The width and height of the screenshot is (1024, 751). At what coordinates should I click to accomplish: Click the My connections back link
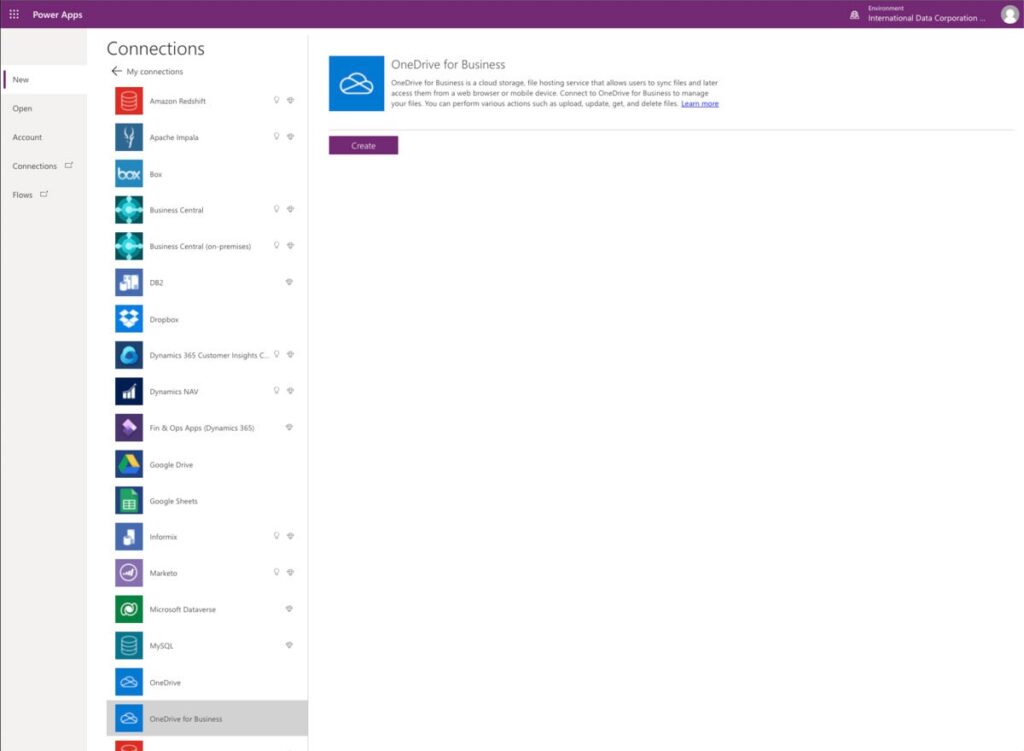tap(154, 72)
